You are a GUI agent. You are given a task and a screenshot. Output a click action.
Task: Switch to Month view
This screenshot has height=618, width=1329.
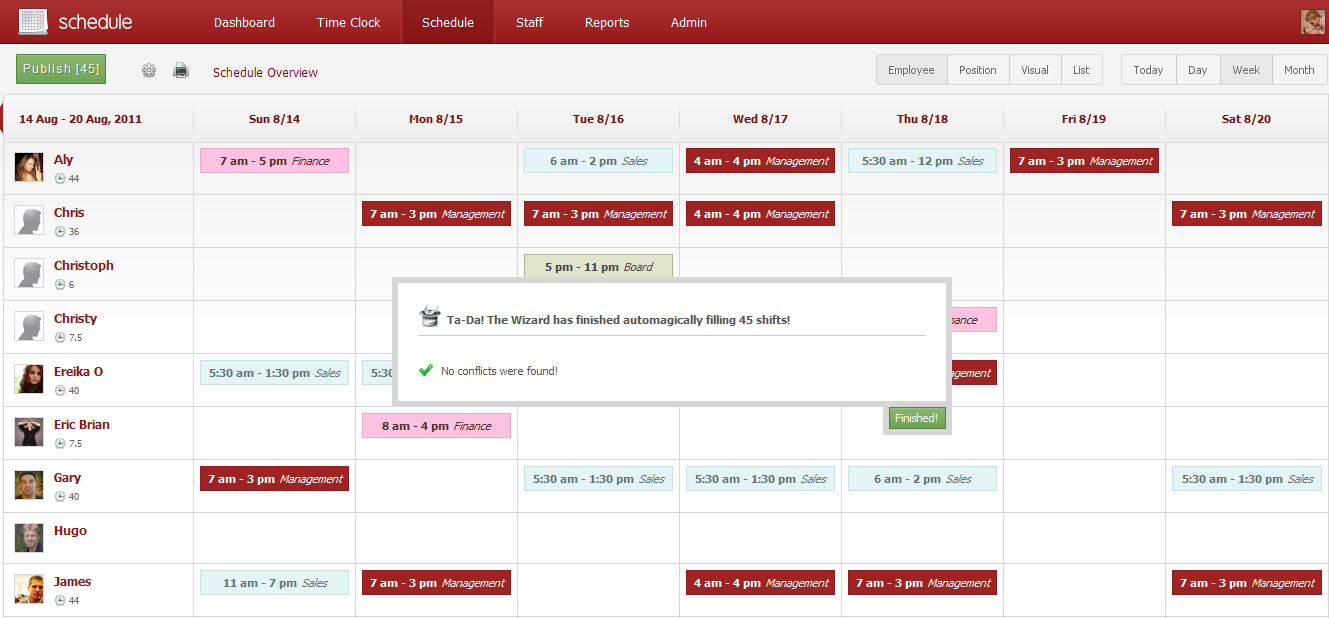[x=1299, y=70]
